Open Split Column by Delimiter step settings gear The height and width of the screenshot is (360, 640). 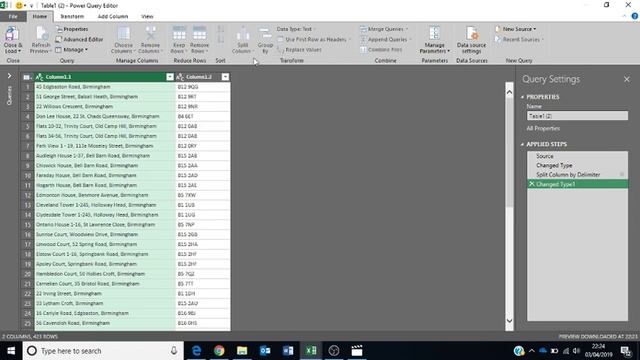622,175
